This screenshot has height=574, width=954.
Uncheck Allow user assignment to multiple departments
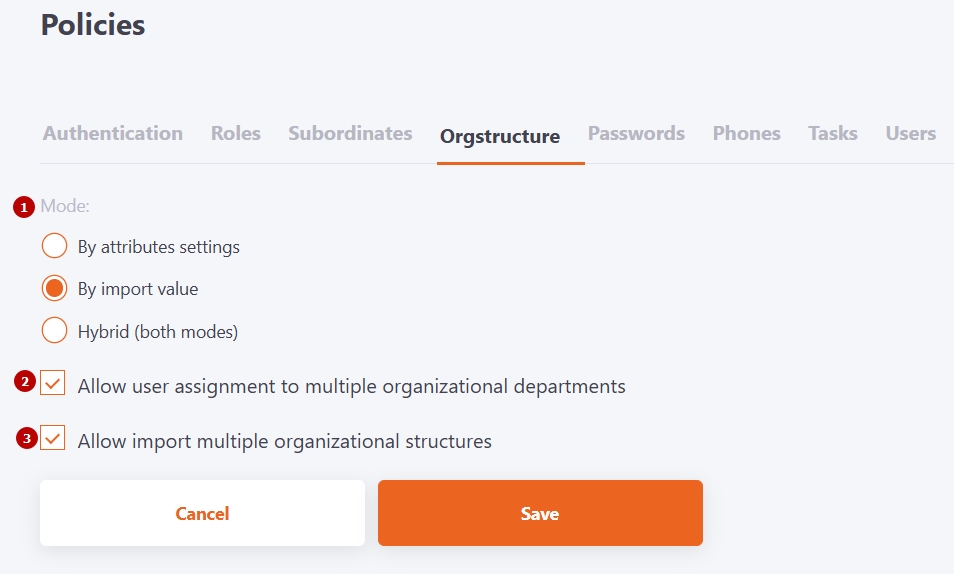pos(53,384)
